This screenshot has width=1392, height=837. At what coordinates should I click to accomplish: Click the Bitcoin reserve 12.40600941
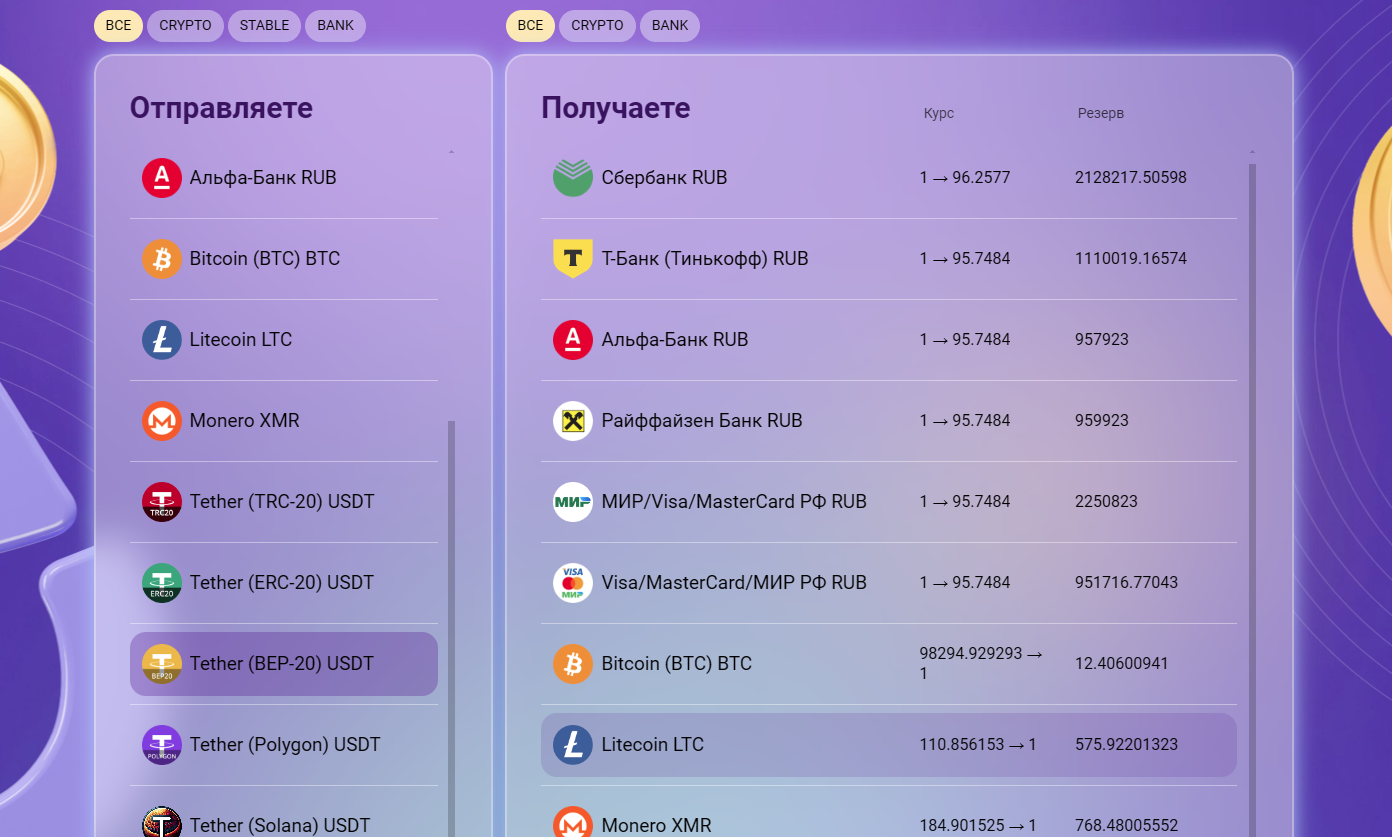[1122, 664]
